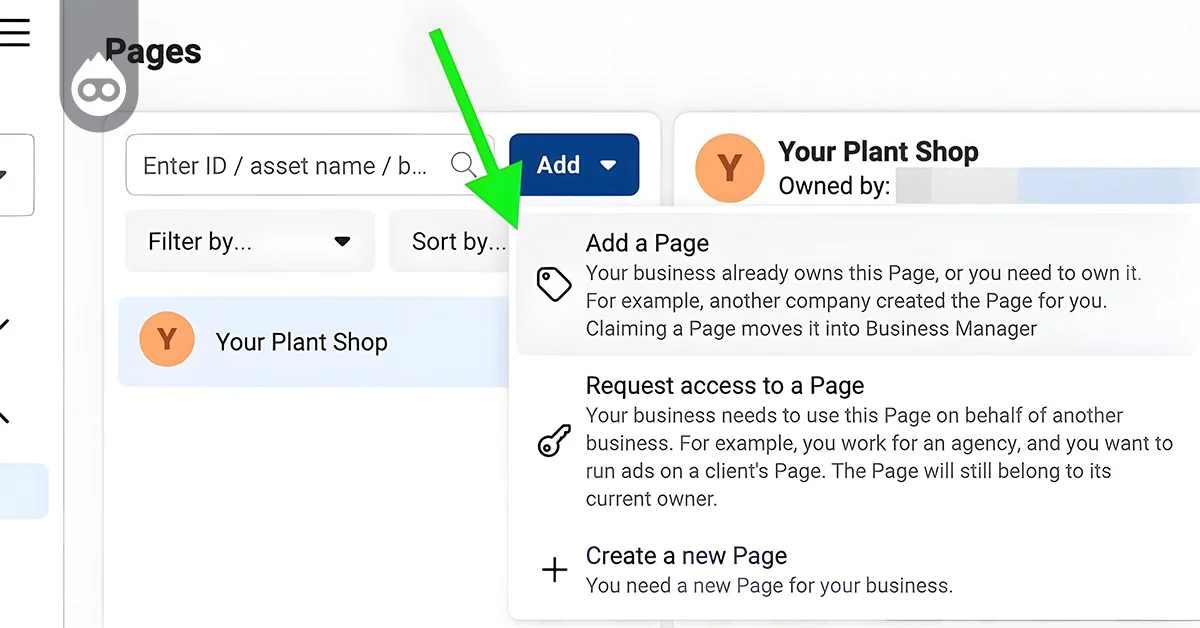This screenshot has width=1200, height=628.
Task: Click the orange Y avatar in the details header
Action: [728, 166]
